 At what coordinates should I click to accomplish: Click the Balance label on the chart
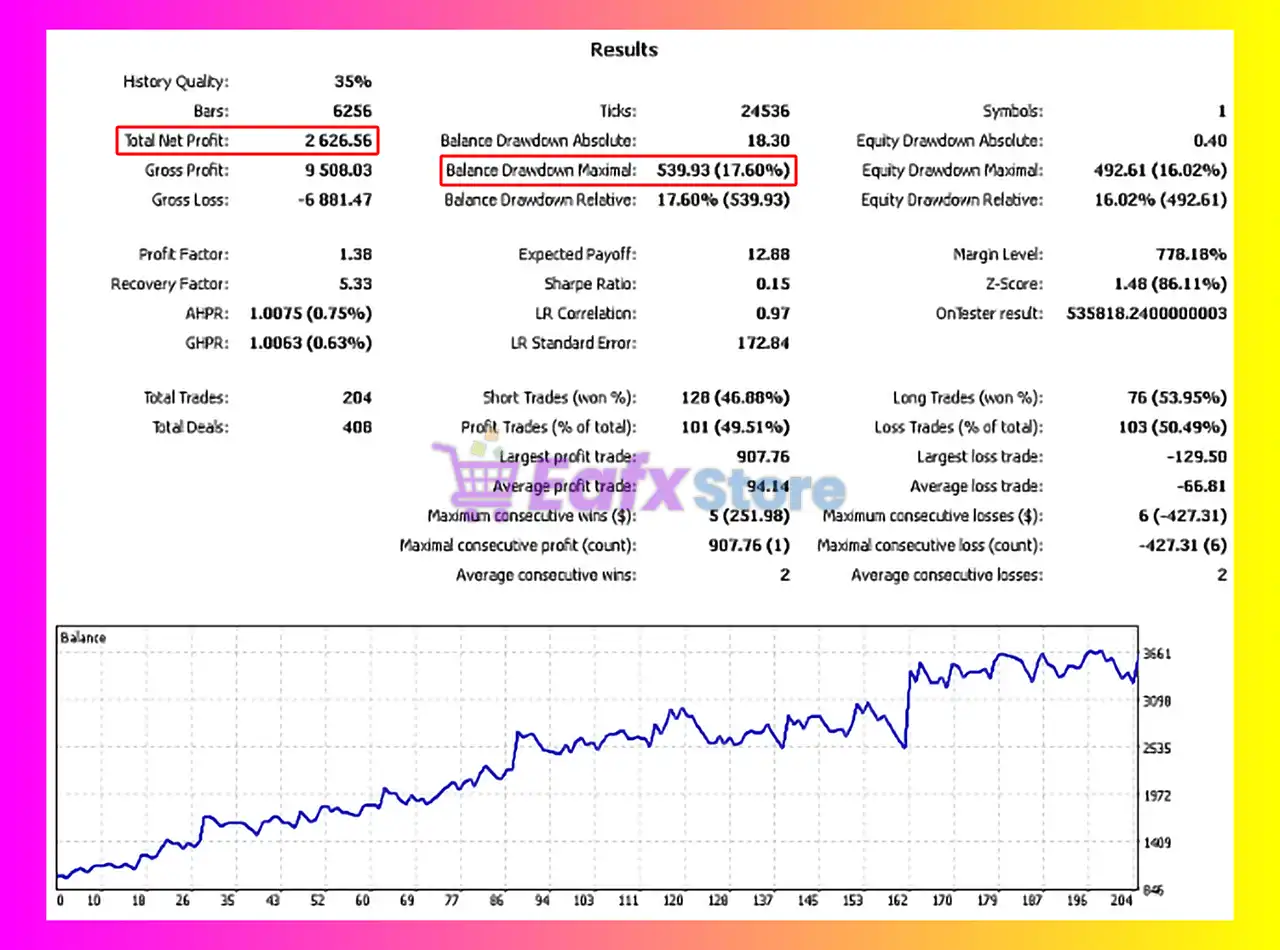click(x=83, y=637)
